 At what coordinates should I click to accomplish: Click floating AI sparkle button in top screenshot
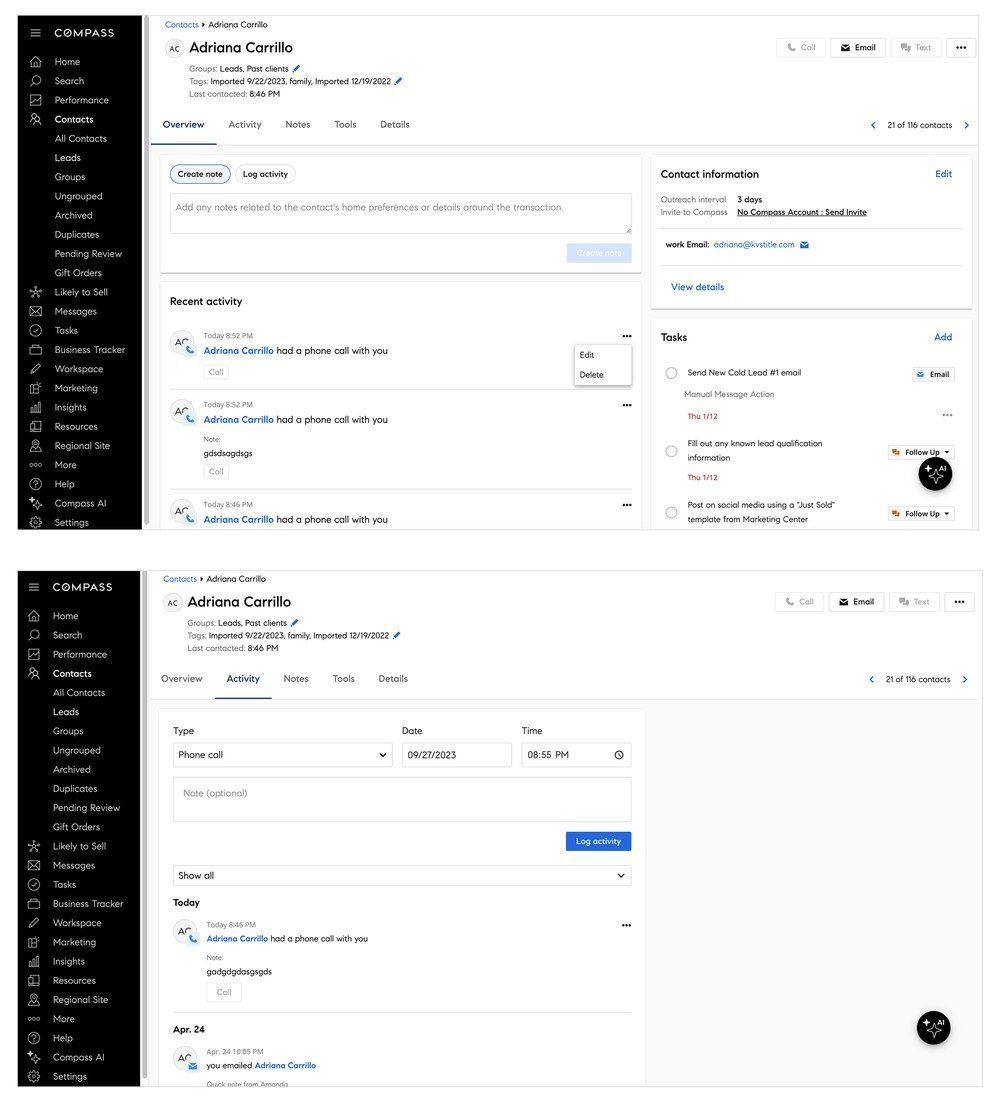(x=935, y=474)
